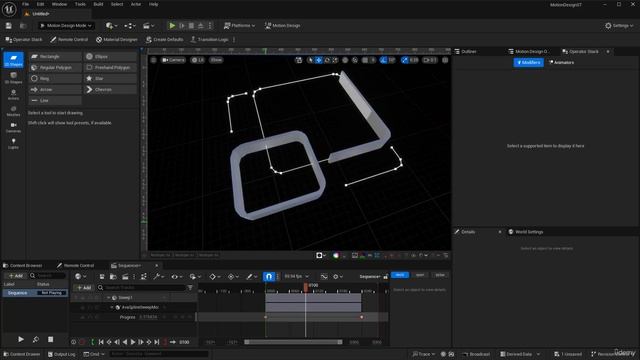Click the Sequencer playhead marker
The width and height of the screenshot is (640, 360).
coord(306,287)
